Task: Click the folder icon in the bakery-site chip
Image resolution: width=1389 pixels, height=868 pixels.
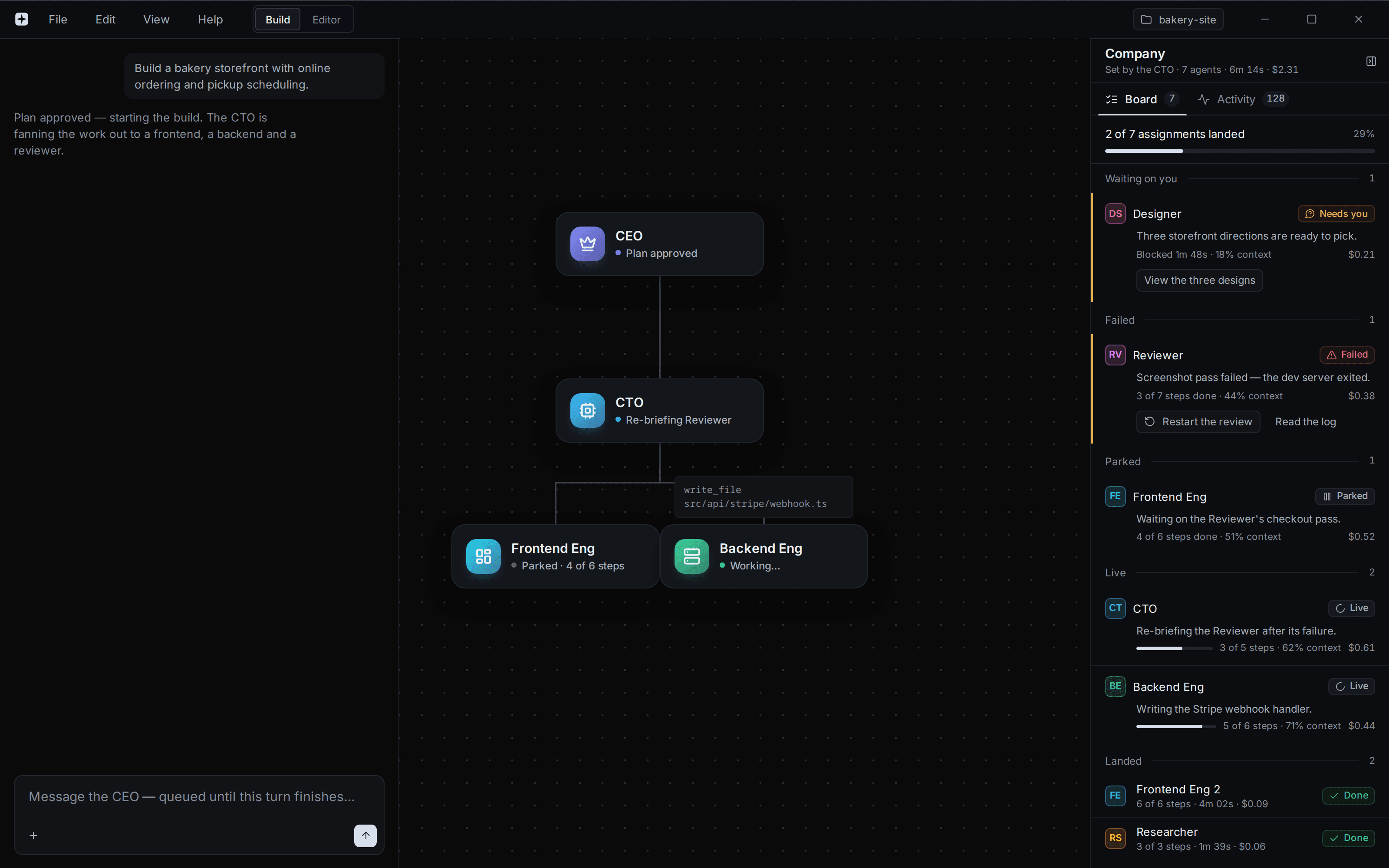Action: [1146, 20]
